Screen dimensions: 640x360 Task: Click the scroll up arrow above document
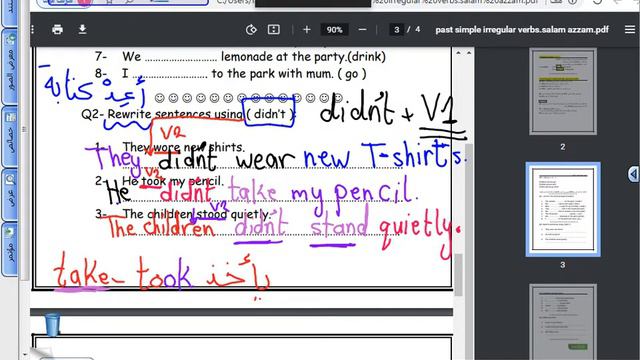point(458,53)
